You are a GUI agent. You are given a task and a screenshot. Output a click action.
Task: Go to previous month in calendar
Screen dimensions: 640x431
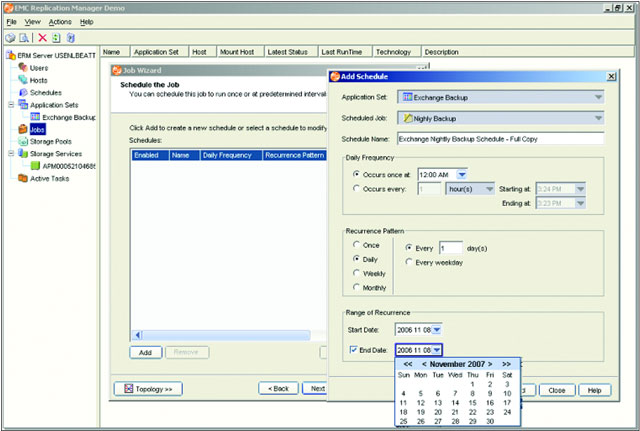[x=424, y=364]
